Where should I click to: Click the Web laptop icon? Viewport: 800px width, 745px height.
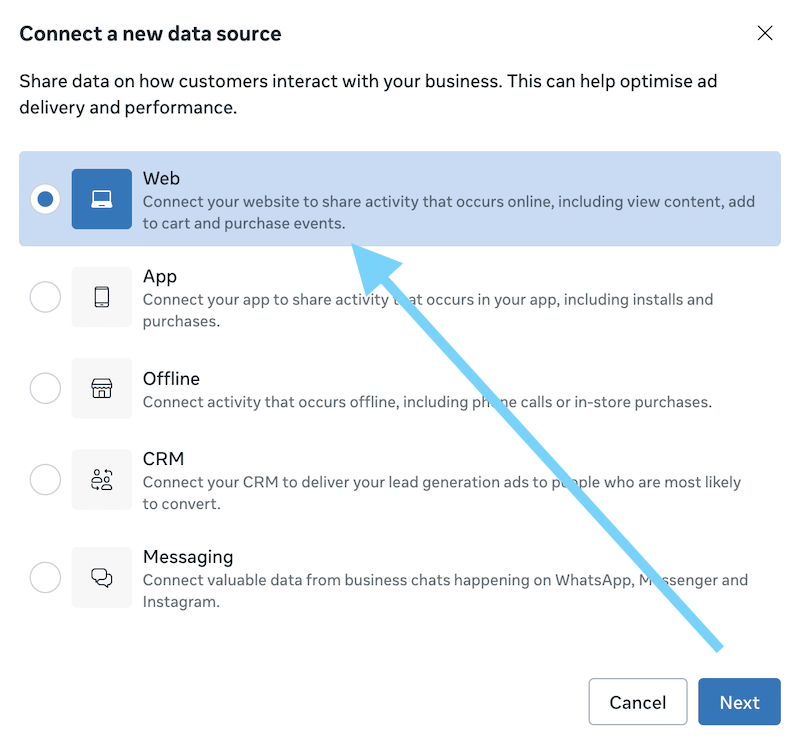tap(102, 199)
